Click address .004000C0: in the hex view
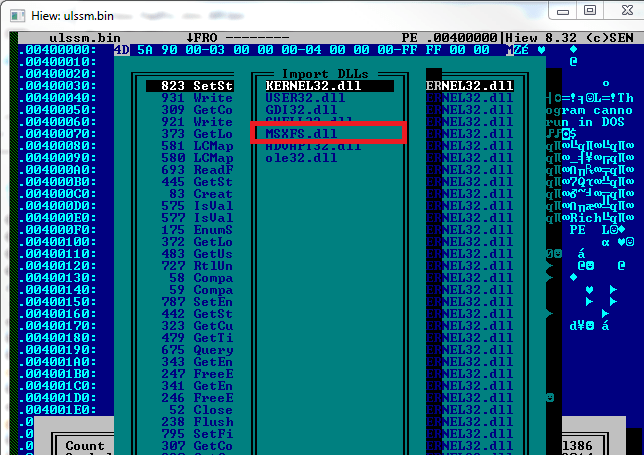The width and height of the screenshot is (644, 455). pyautogui.click(x=58, y=194)
